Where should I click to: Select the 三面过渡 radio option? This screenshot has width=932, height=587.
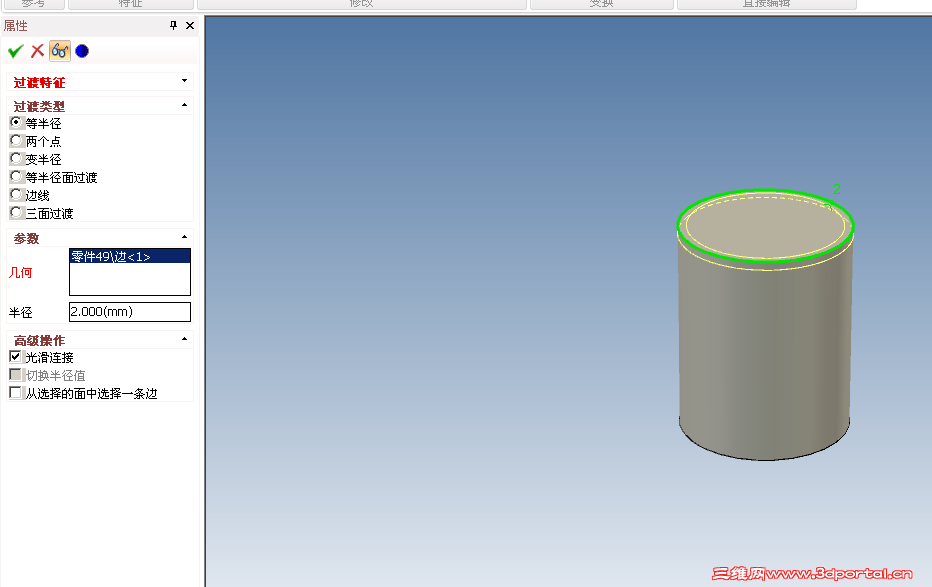16,212
